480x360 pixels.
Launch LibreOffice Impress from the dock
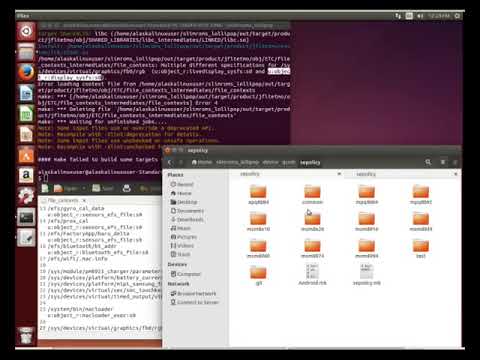[26, 135]
